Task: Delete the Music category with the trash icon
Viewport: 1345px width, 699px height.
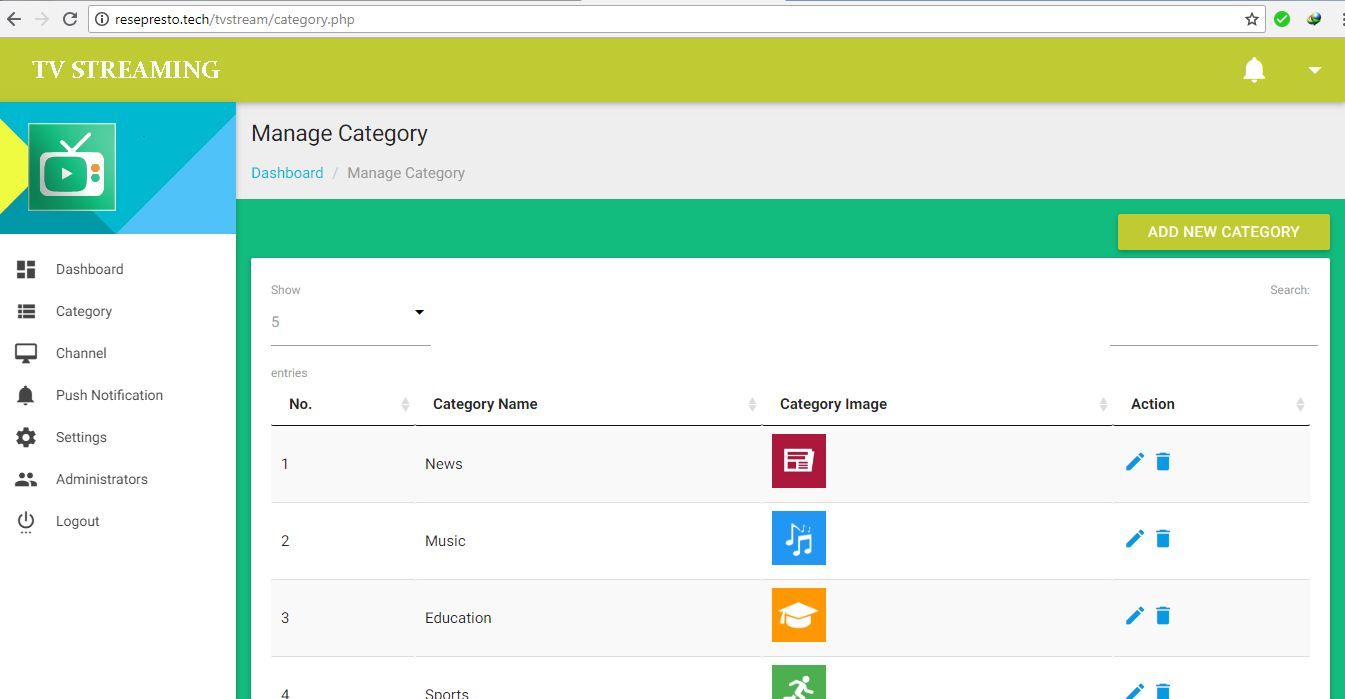Action: (x=1163, y=539)
